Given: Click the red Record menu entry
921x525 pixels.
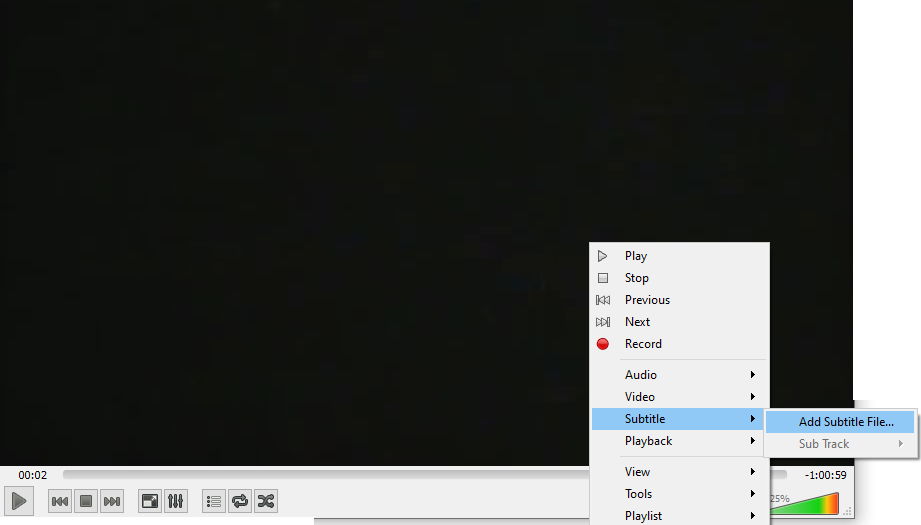Looking at the screenshot, I should pyautogui.click(x=643, y=344).
